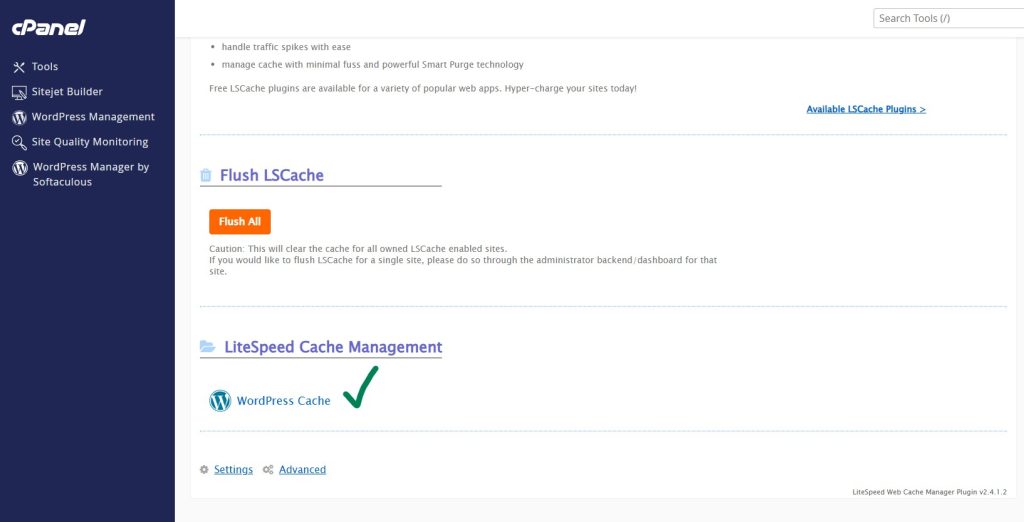The image size is (1024, 522).
Task: Click the WordPress logo next to WordPress Cache
Action: point(220,400)
